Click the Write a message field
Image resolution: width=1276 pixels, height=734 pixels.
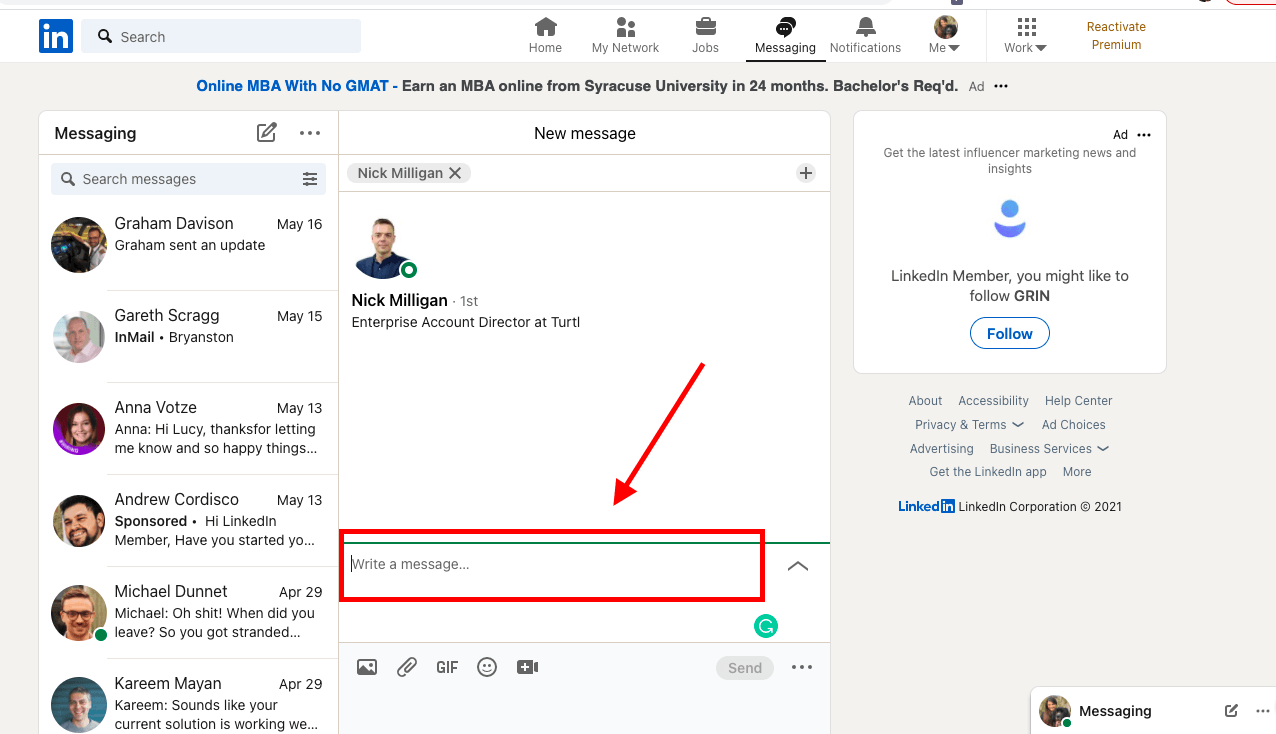552,565
